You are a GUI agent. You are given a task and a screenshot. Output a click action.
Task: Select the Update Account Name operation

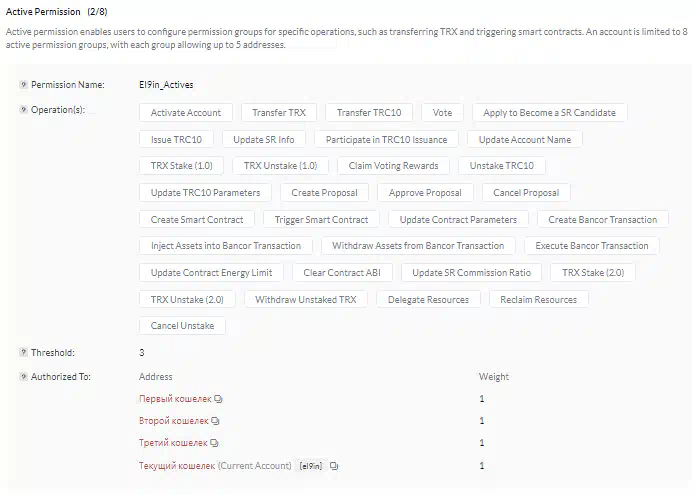pyautogui.click(x=525, y=140)
